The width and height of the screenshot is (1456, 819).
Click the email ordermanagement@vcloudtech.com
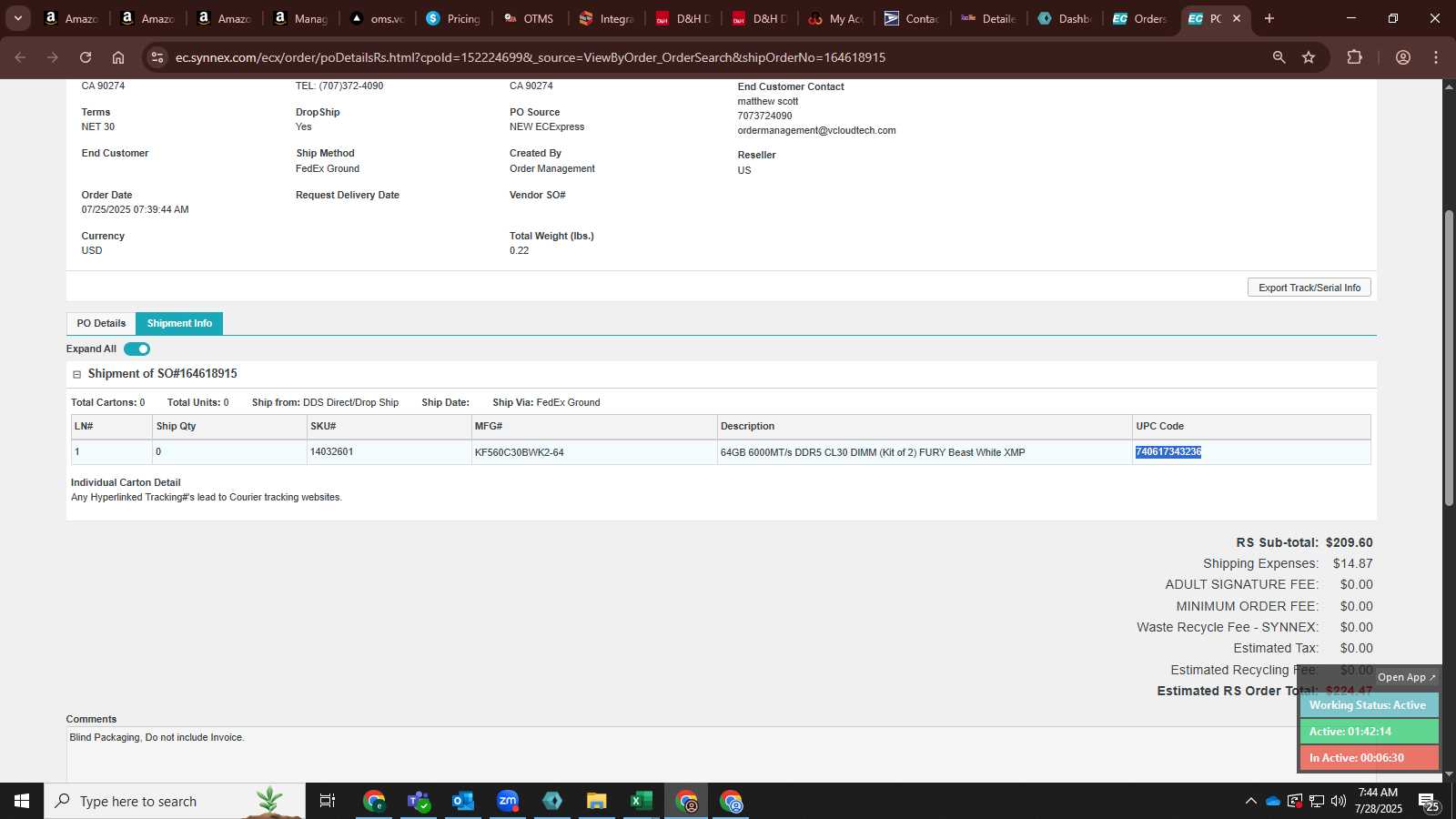(816, 130)
